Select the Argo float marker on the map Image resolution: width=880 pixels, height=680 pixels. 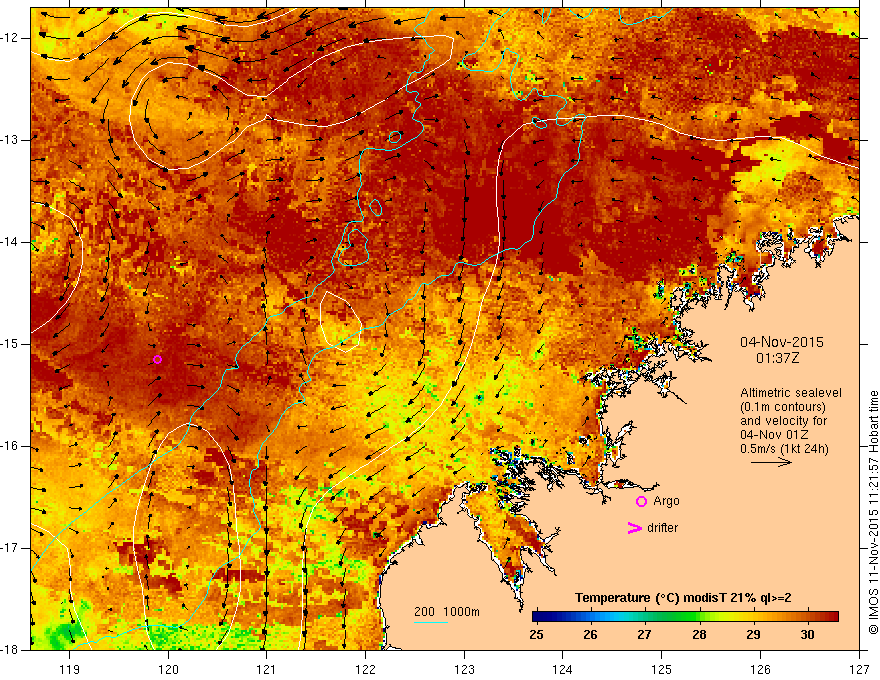(158, 360)
